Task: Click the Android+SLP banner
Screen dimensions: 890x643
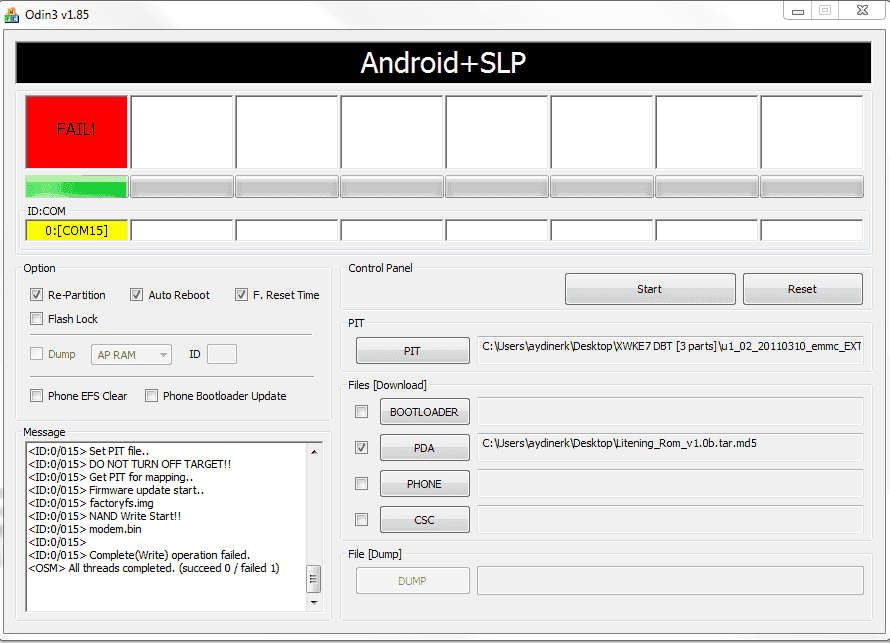Action: pyautogui.click(x=443, y=62)
